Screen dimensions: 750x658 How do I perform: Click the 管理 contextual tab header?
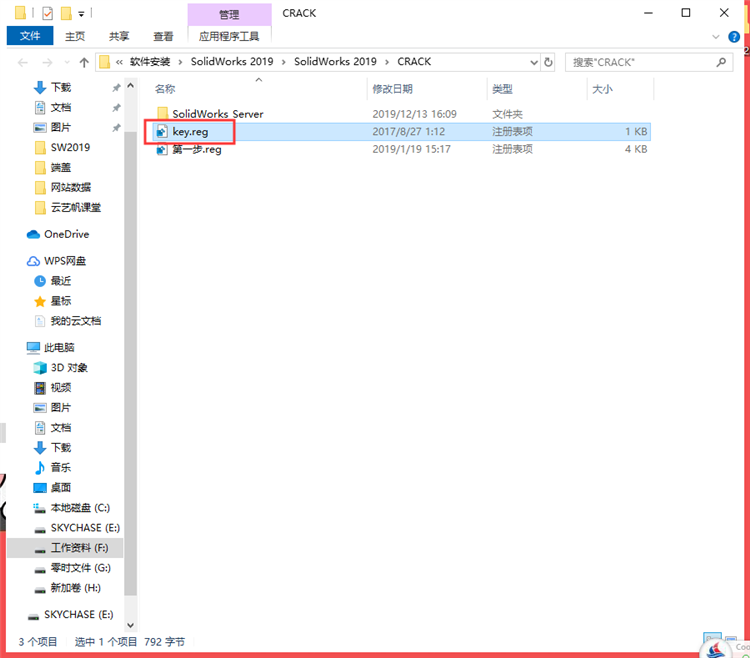[229, 14]
